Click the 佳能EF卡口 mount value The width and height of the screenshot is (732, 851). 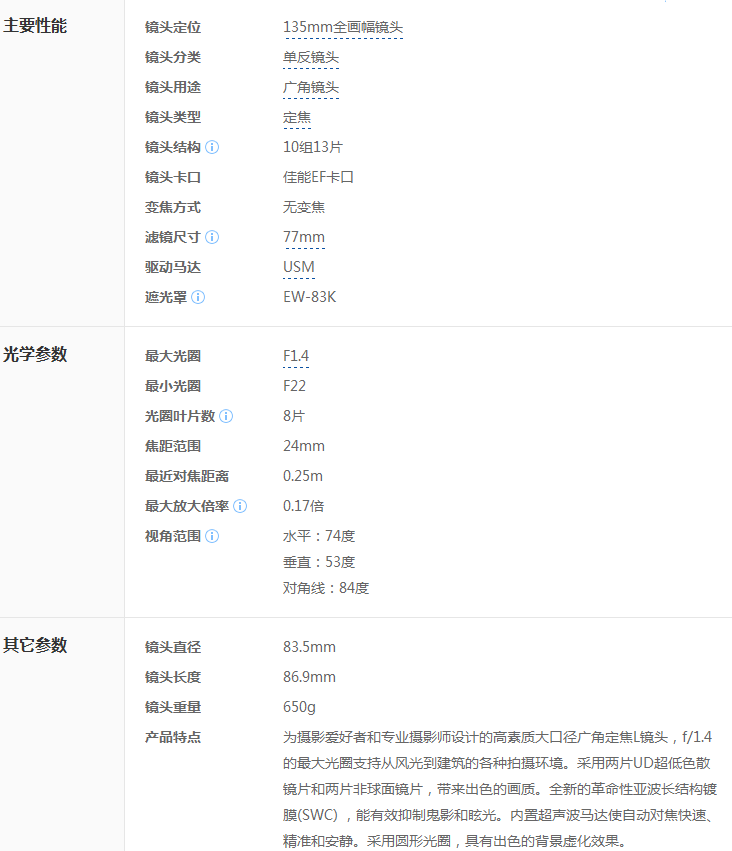point(318,177)
